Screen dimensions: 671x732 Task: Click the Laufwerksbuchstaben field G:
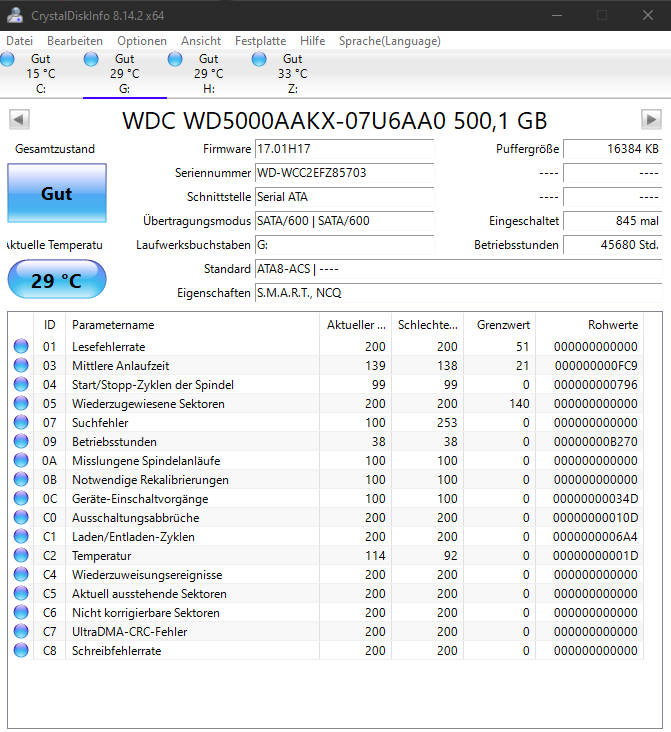click(x=345, y=245)
